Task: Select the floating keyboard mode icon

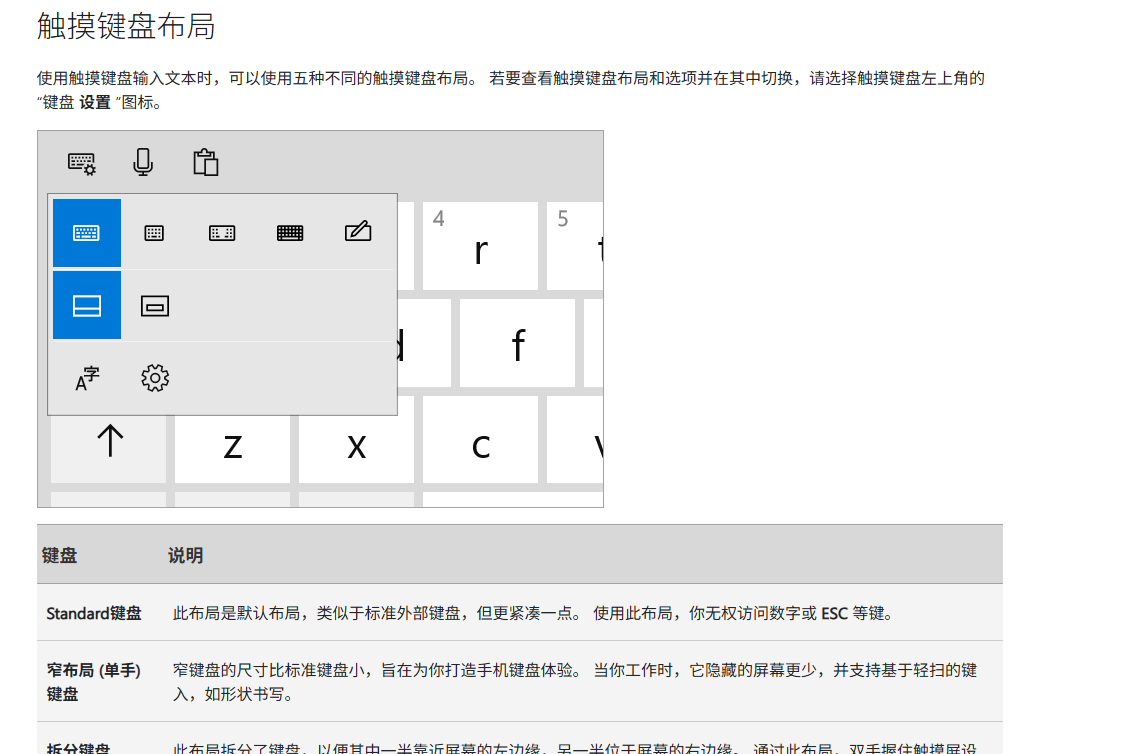Action: click(155, 306)
